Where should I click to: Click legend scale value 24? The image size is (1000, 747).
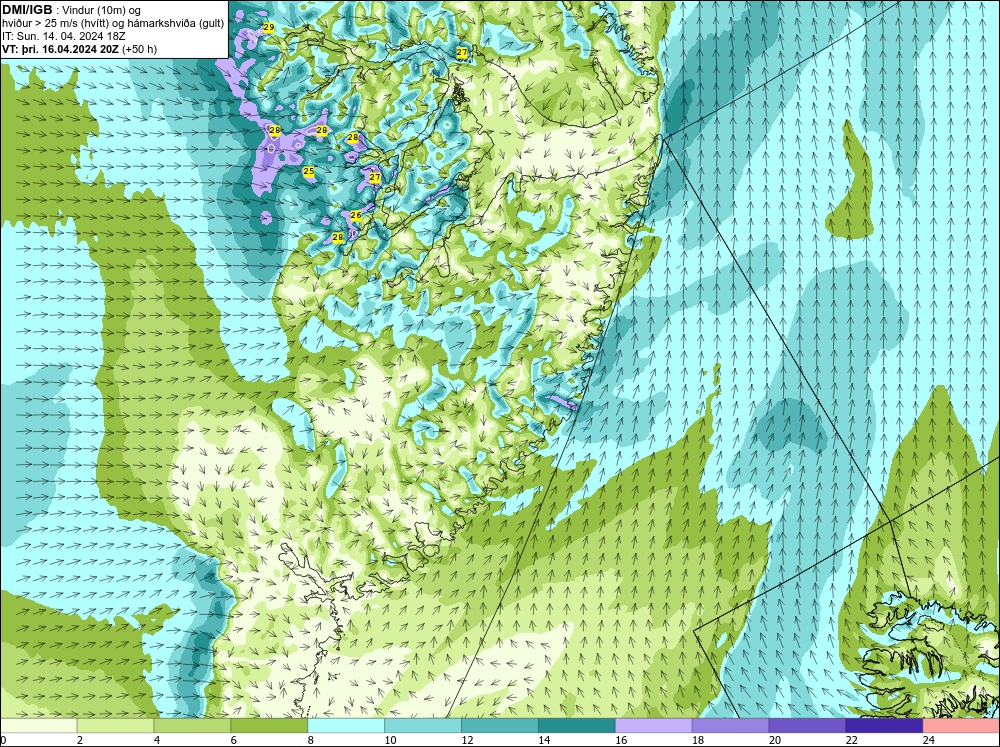(929, 740)
